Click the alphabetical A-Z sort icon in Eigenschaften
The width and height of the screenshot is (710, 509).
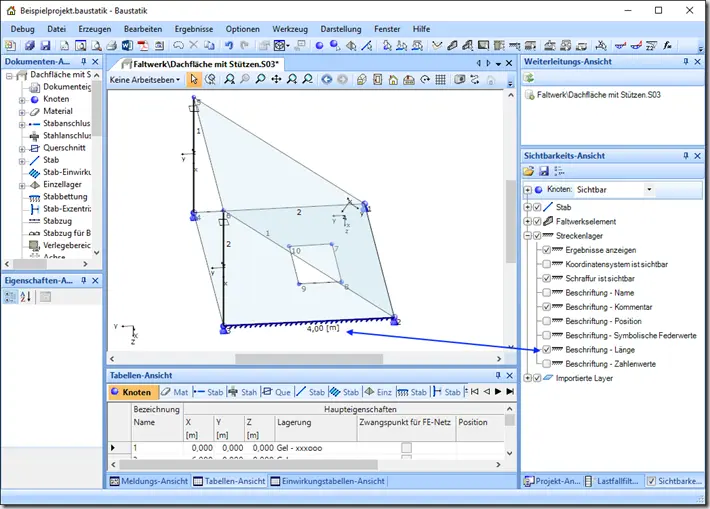pos(25,297)
